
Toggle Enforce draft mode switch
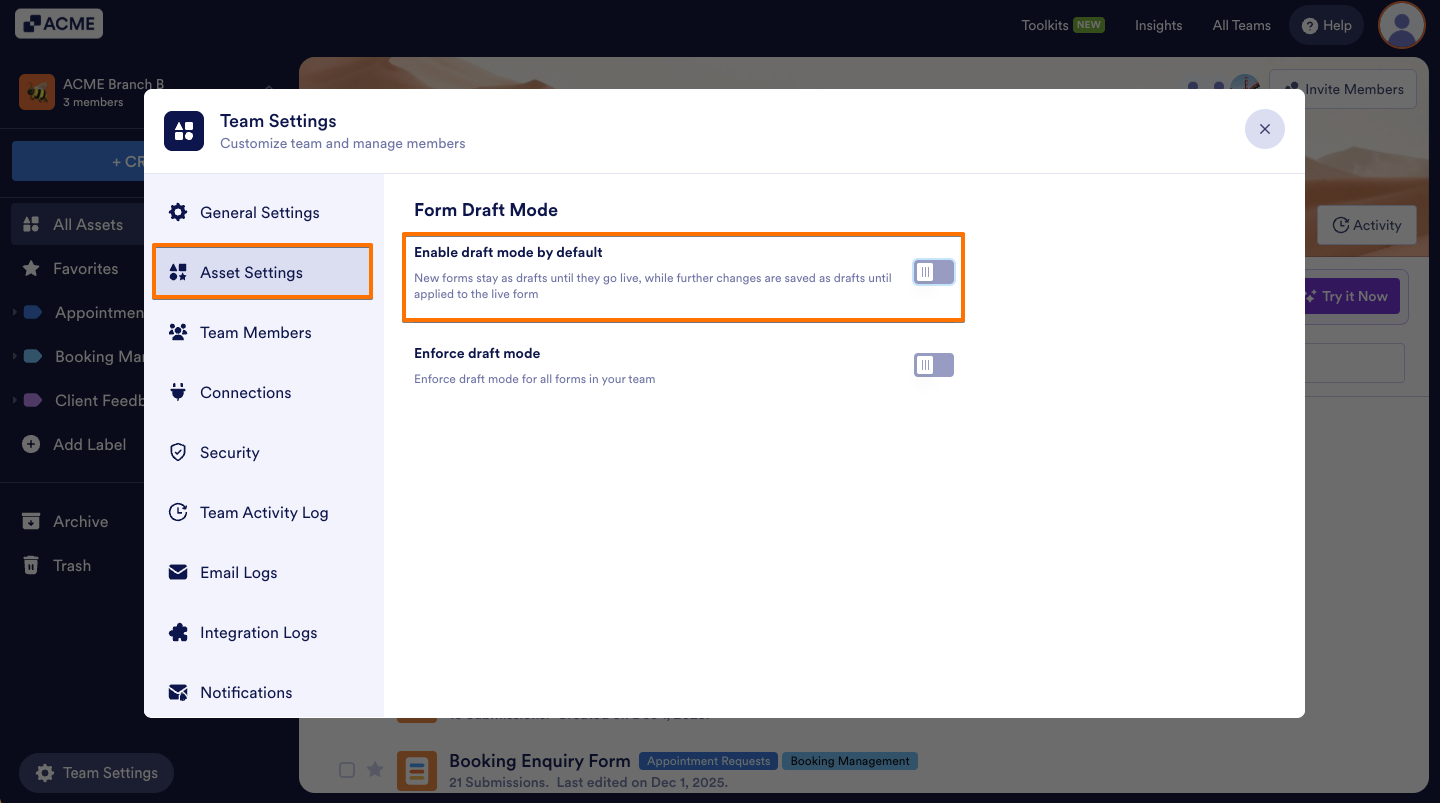pyautogui.click(x=934, y=365)
